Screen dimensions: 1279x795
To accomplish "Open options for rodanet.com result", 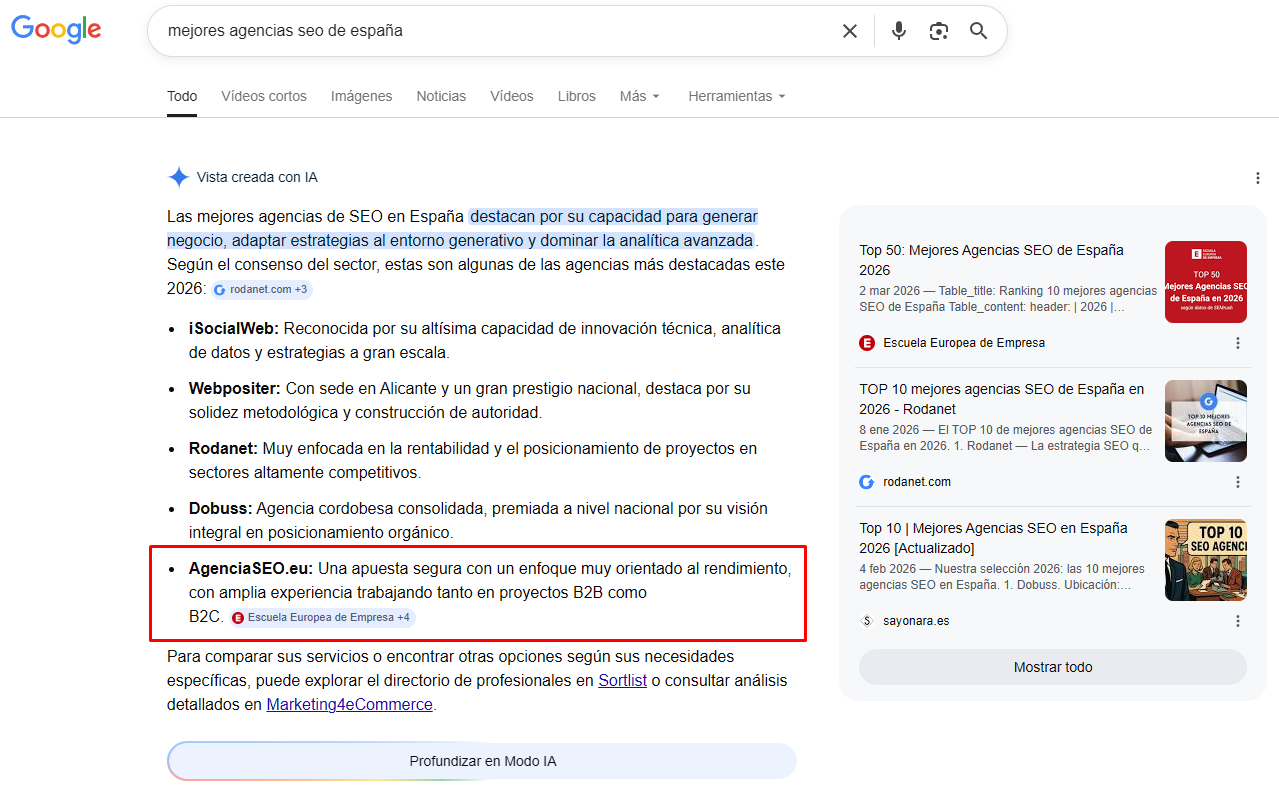I will [x=1238, y=482].
